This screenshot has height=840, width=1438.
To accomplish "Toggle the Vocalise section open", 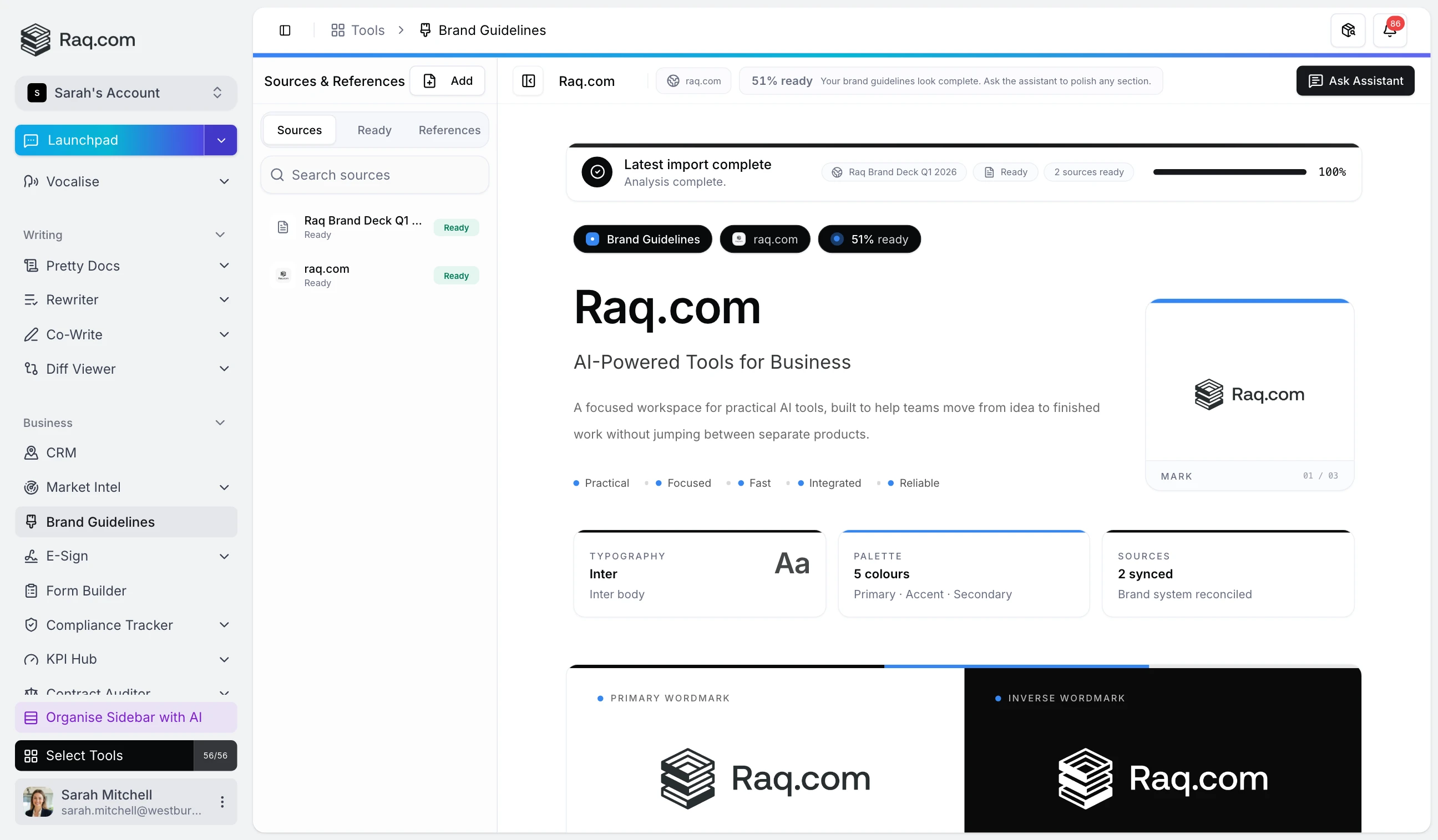I will tap(224, 181).
